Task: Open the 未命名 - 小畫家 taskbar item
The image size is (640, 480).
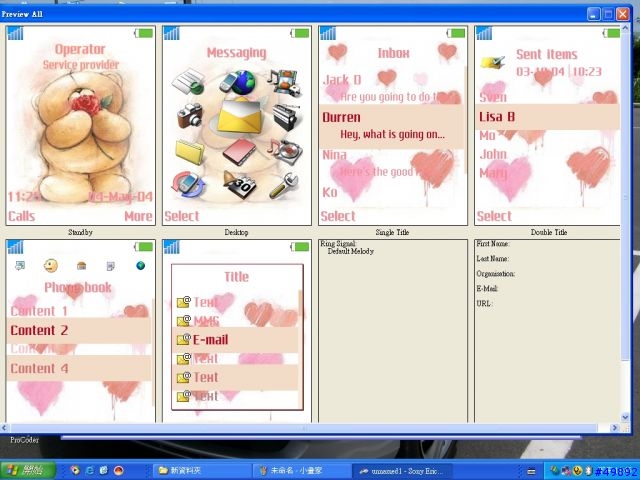Action: (301, 471)
